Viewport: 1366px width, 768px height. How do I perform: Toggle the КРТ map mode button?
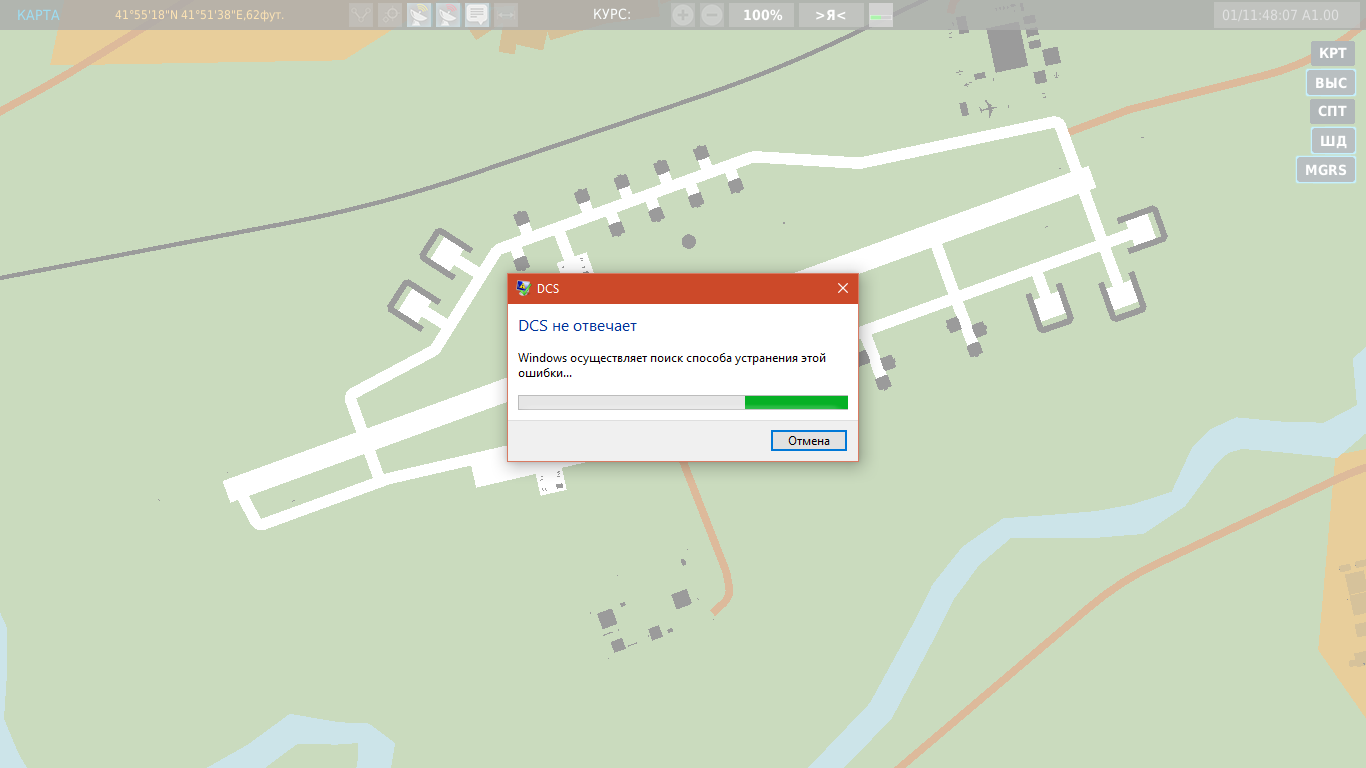pyautogui.click(x=1332, y=53)
